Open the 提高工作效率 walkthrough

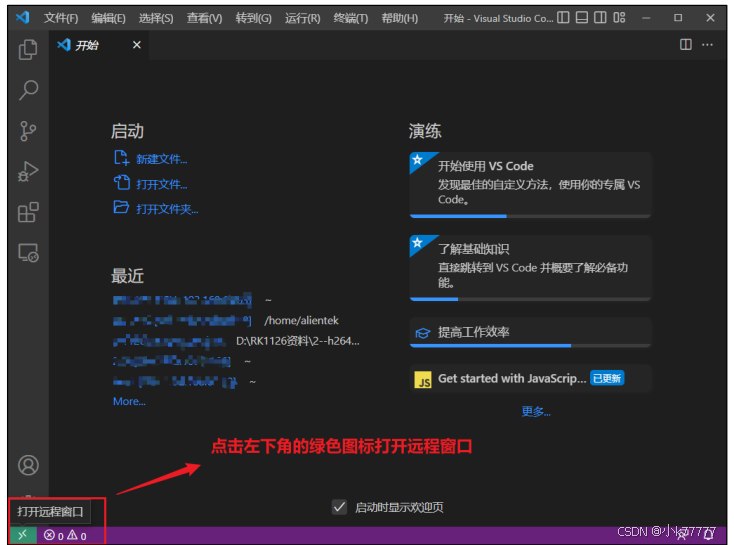tap(530, 332)
